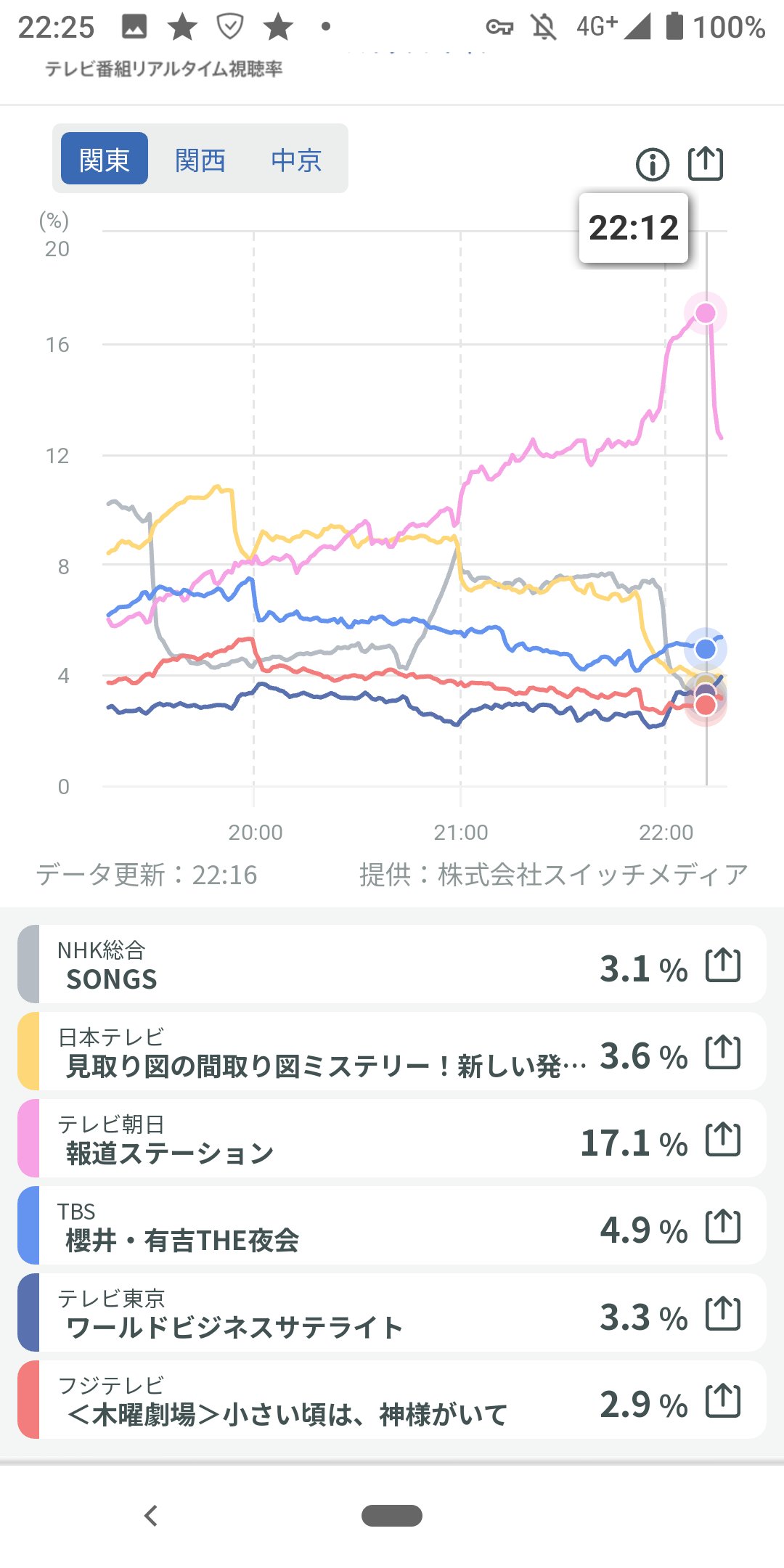Share the NHK総合 SONGS rating

click(x=723, y=965)
